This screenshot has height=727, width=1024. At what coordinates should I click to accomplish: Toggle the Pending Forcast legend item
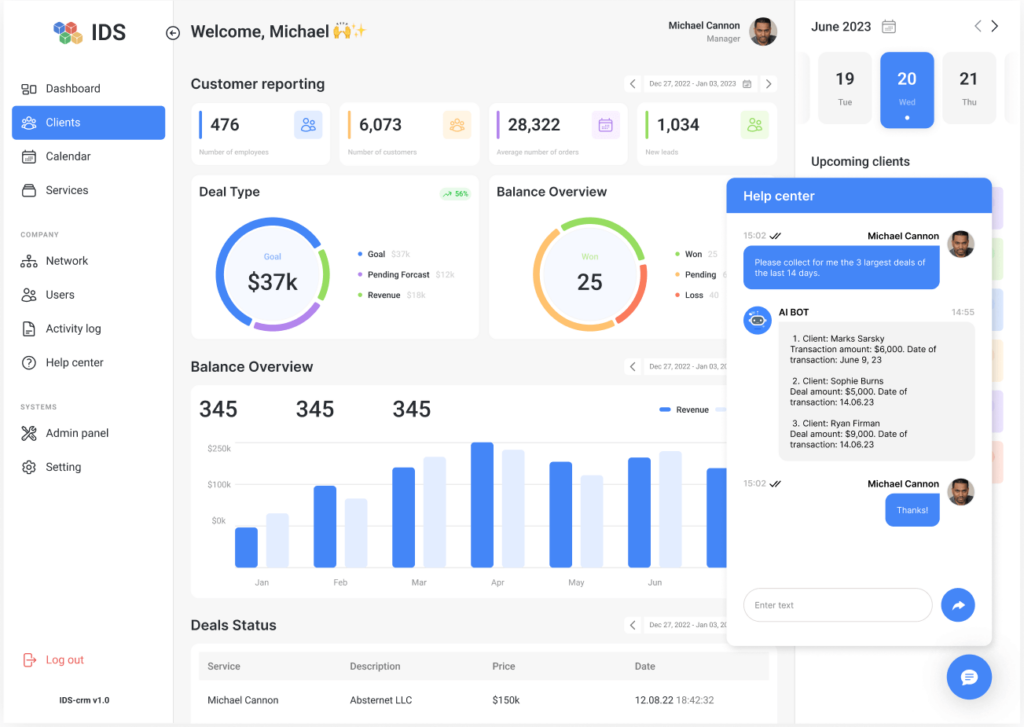click(398, 275)
